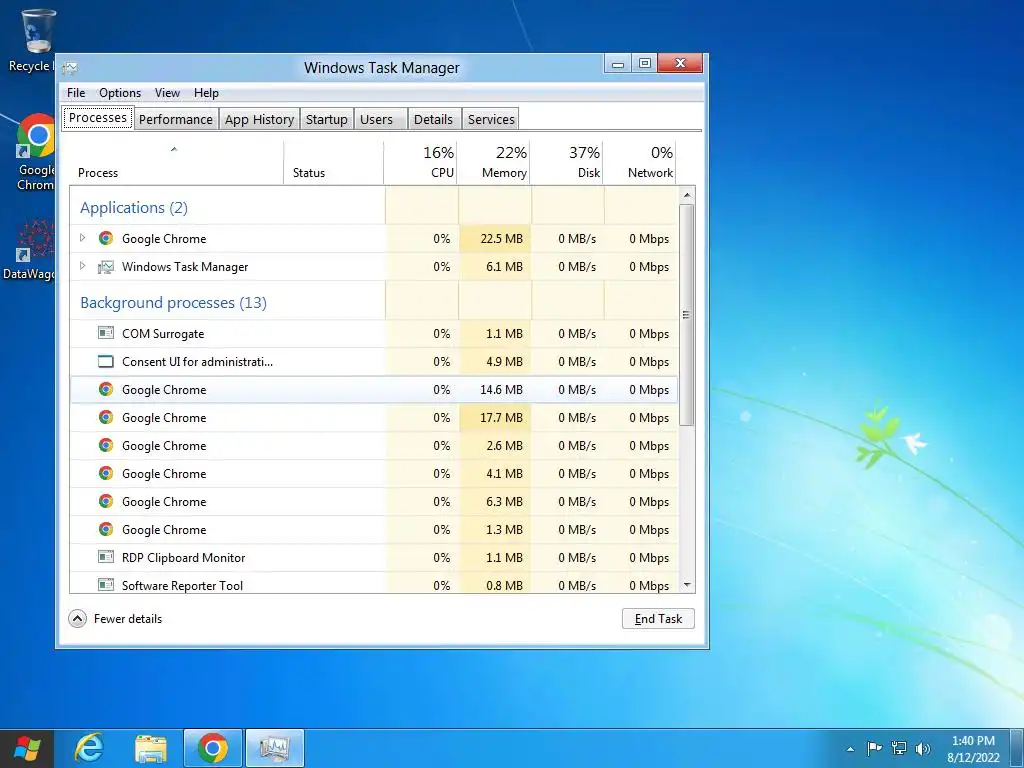Switch to the Services tab
The width and height of the screenshot is (1024, 768).
[x=491, y=120]
